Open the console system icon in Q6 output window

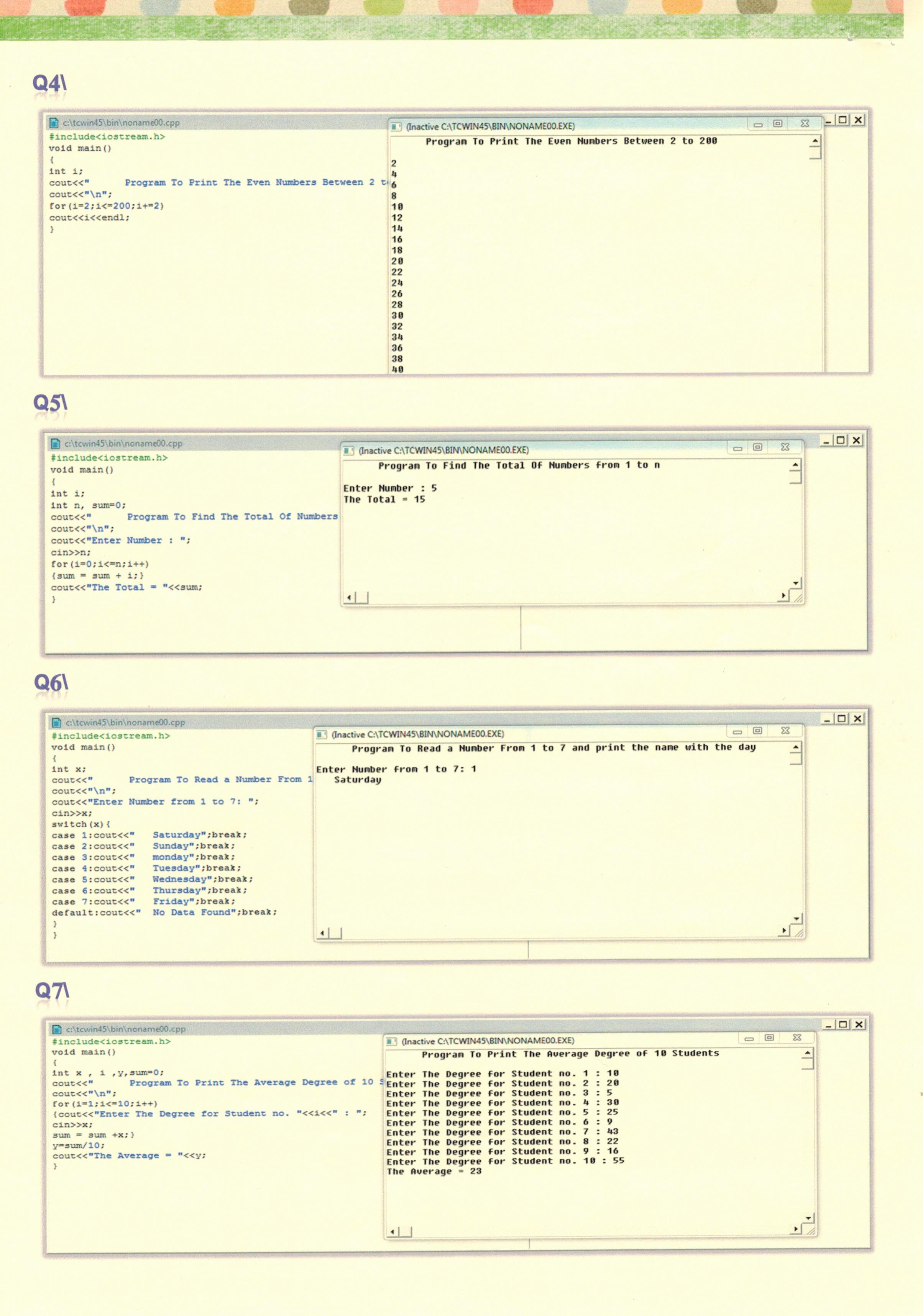click(322, 734)
